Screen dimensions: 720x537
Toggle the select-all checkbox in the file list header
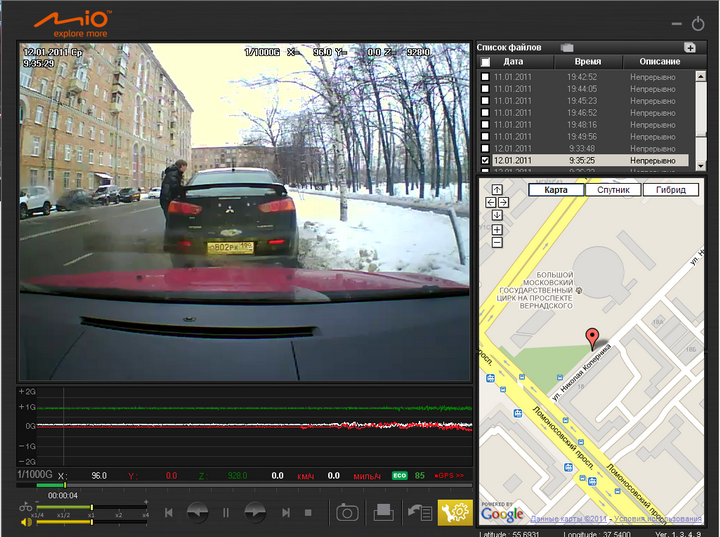486,62
